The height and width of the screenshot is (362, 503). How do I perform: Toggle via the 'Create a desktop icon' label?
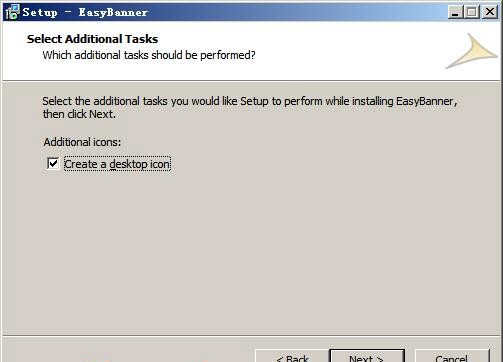pyautogui.click(x=117, y=164)
